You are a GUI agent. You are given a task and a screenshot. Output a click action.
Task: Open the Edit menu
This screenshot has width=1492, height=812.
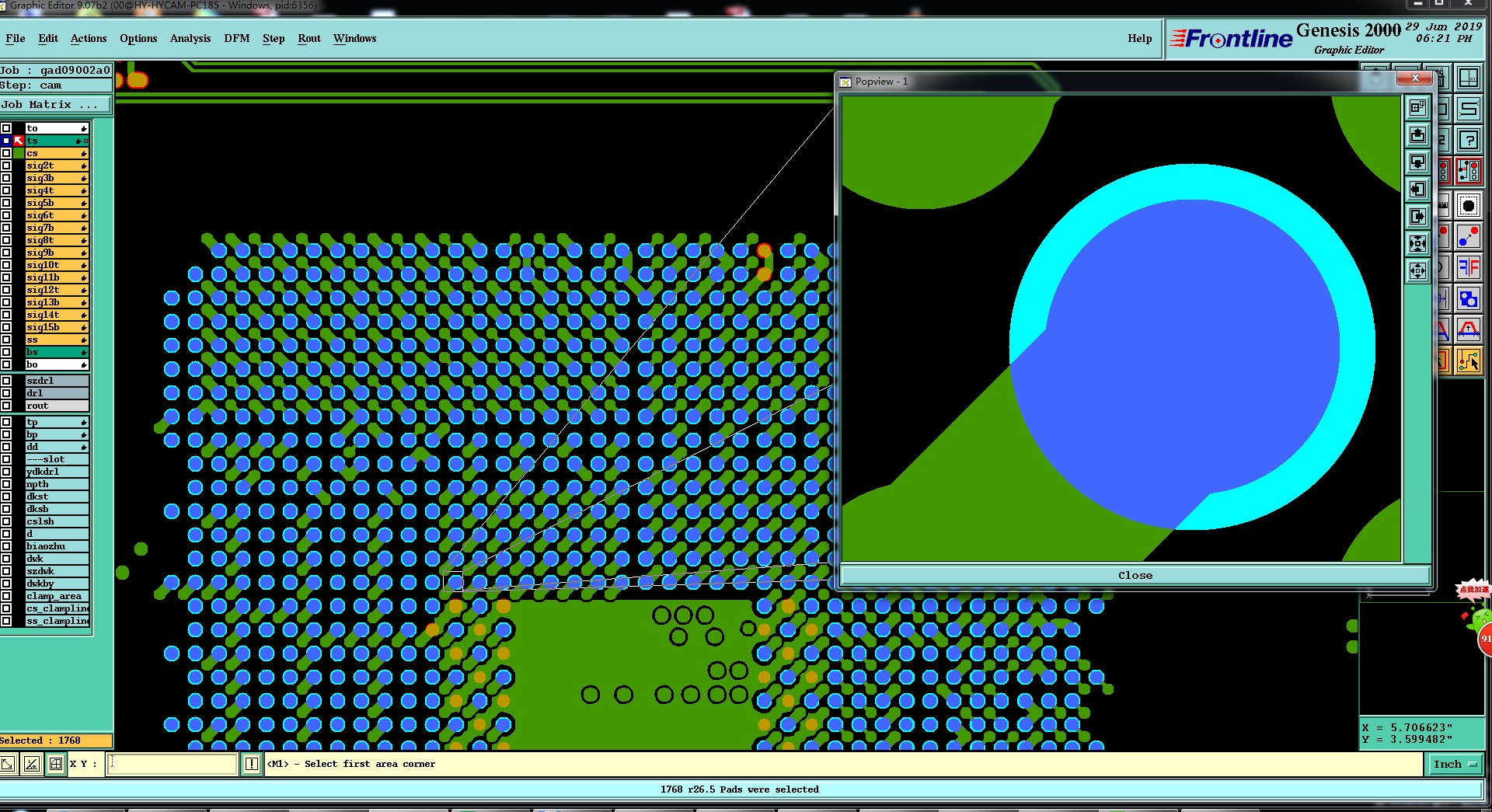(48, 38)
